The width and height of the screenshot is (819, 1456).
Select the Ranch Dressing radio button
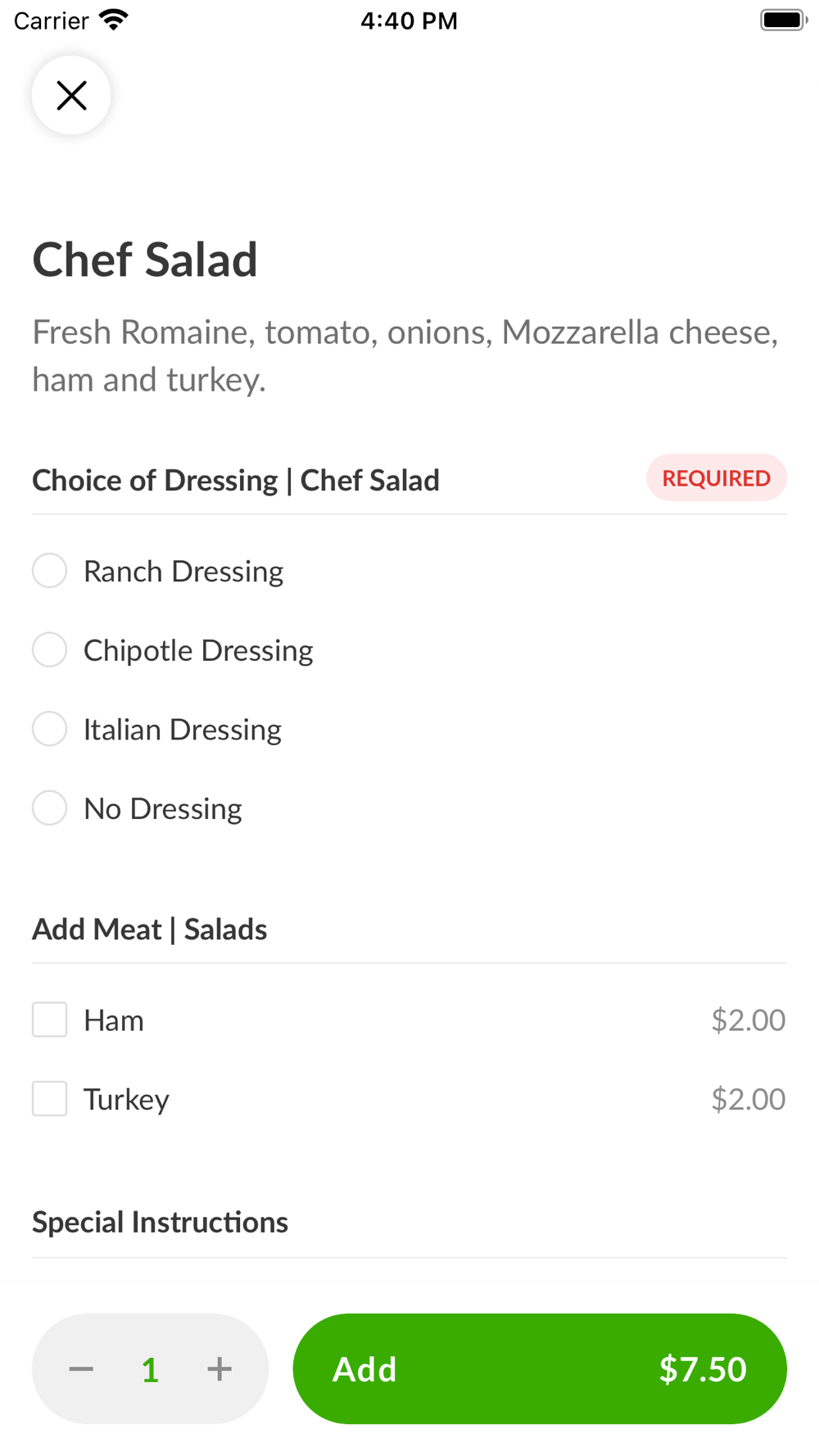tap(49, 571)
